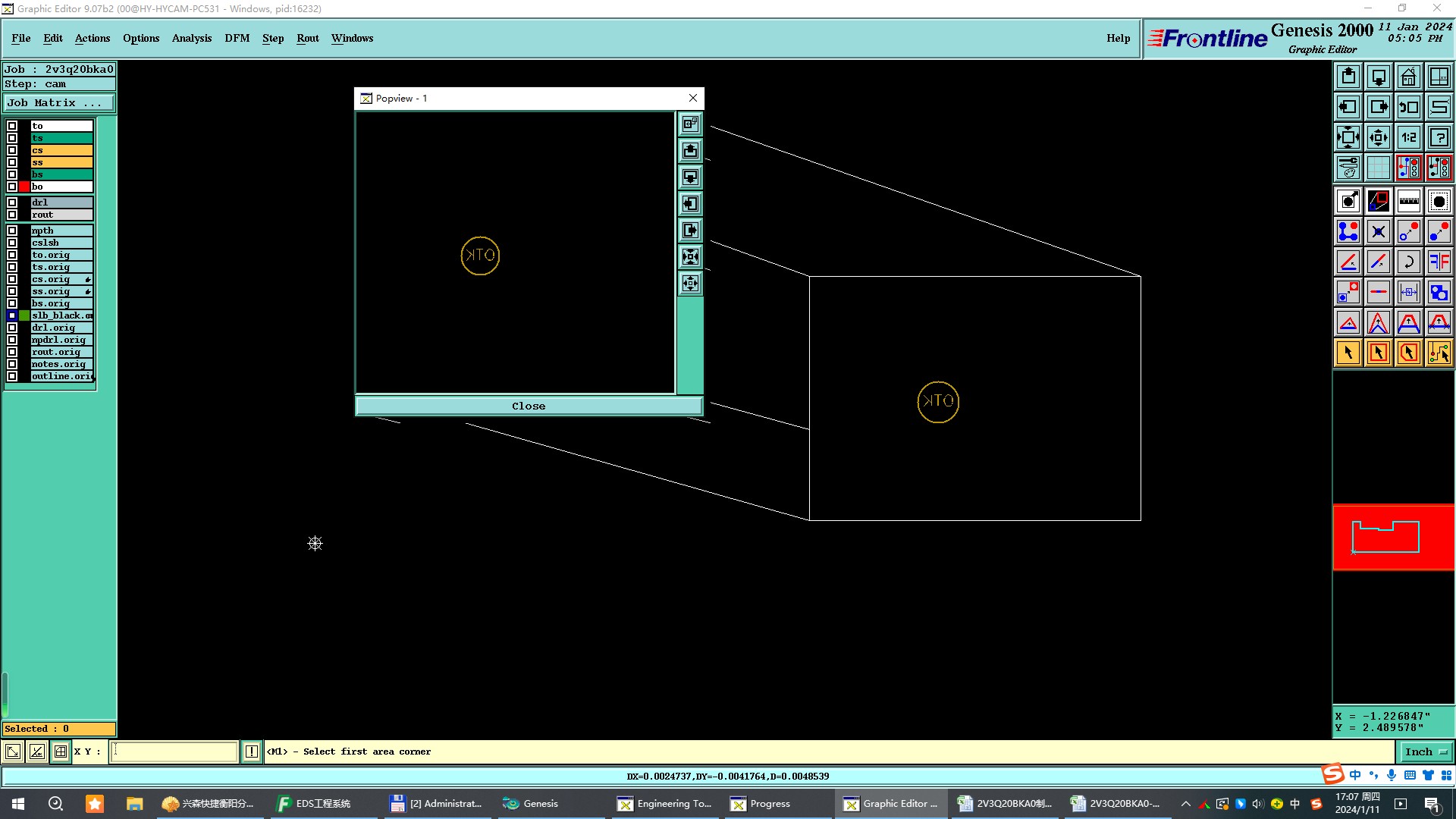Toggle the 'bo' layer checkbox
The width and height of the screenshot is (1456, 819).
[x=12, y=187]
